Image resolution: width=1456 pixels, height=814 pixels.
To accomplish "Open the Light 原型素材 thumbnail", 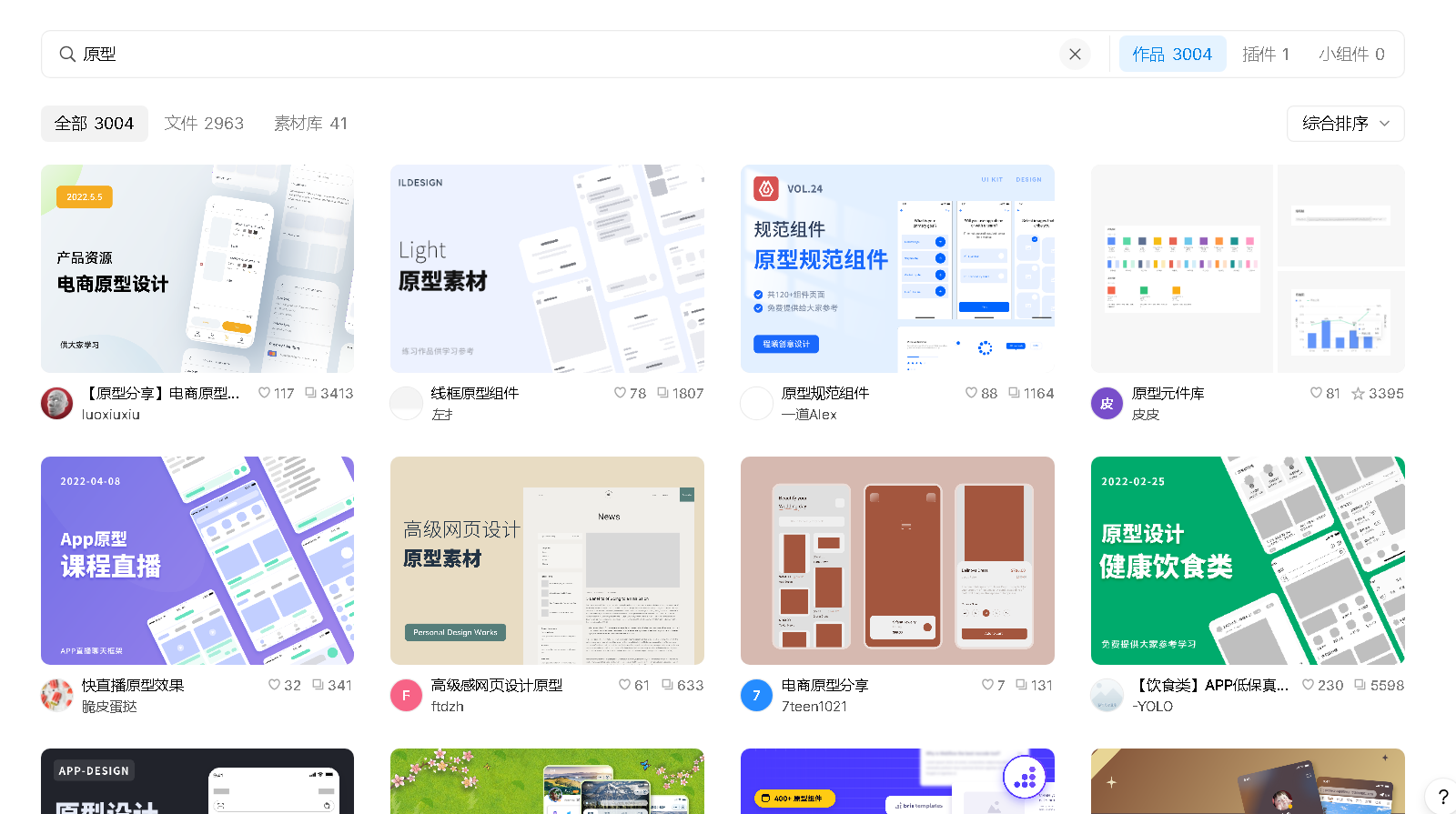I will (x=547, y=268).
